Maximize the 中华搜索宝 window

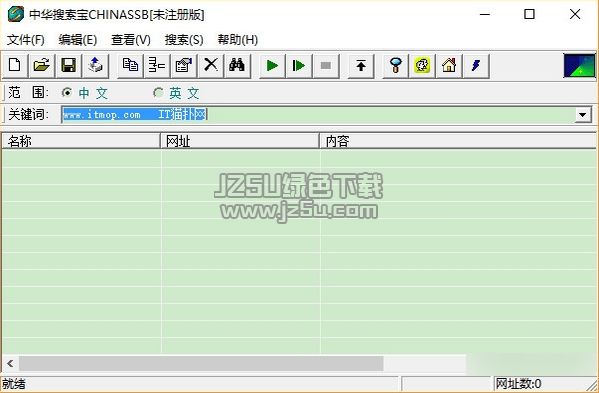(529, 15)
